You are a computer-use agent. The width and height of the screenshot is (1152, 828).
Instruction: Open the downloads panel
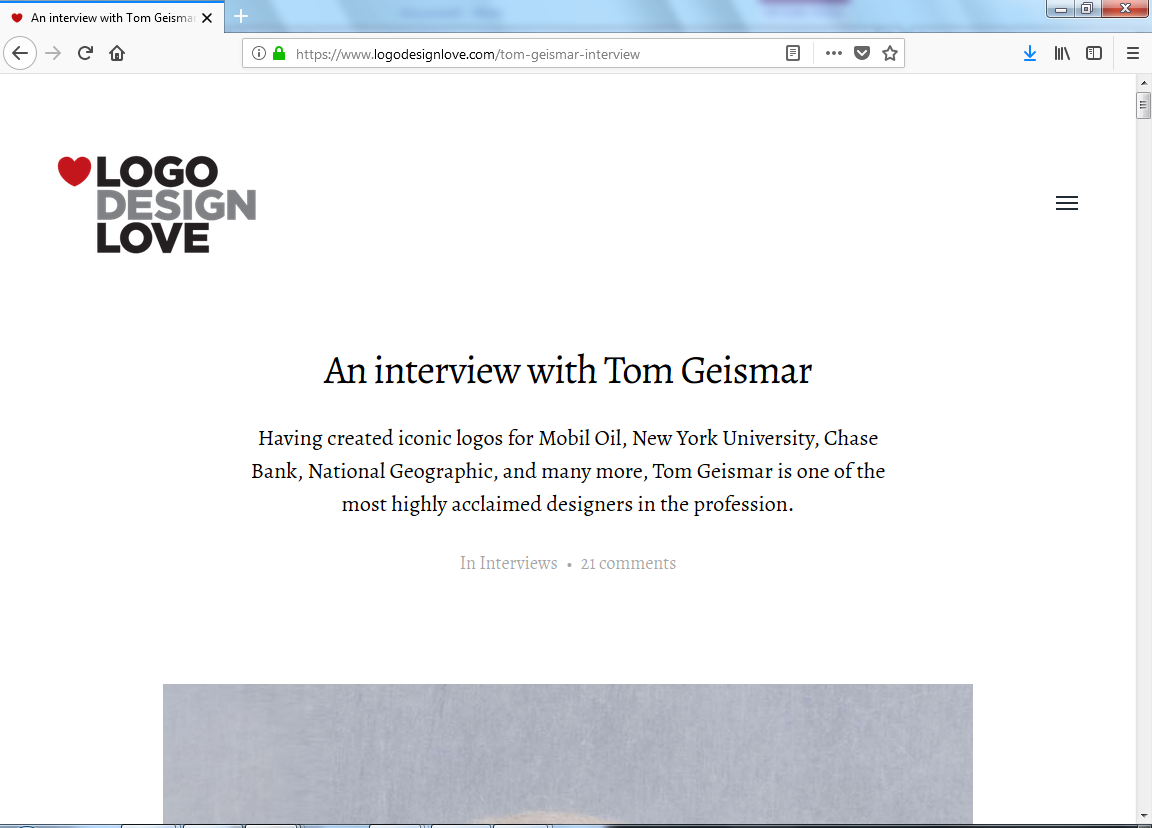coord(1030,54)
